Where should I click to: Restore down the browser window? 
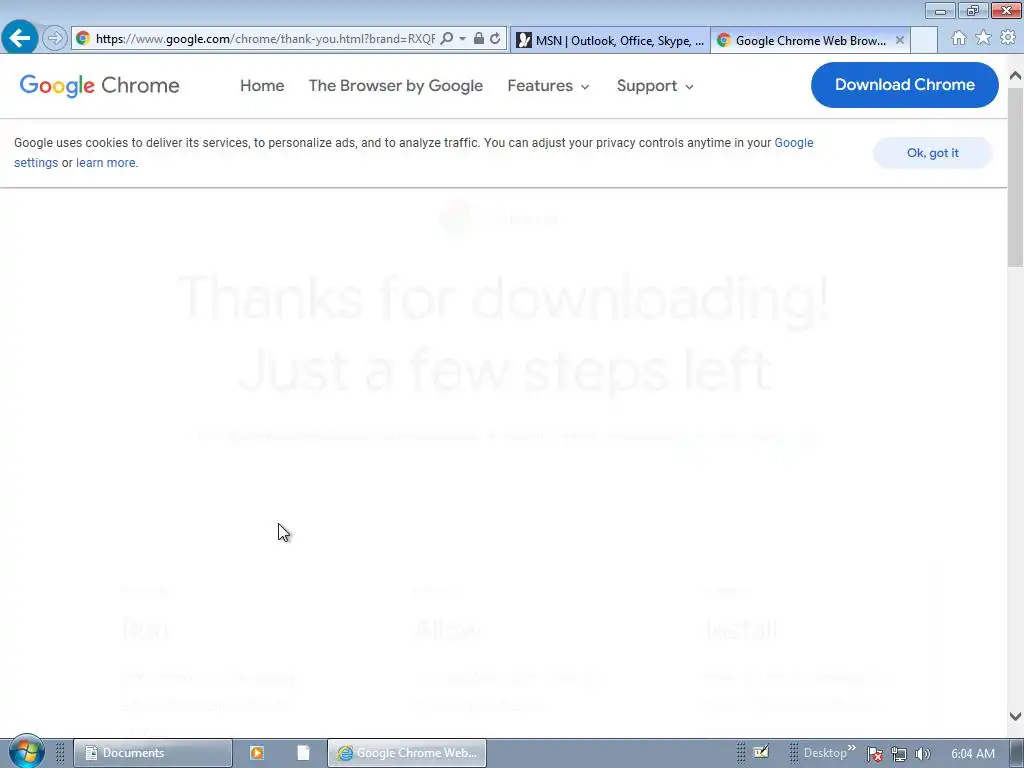pos(973,11)
